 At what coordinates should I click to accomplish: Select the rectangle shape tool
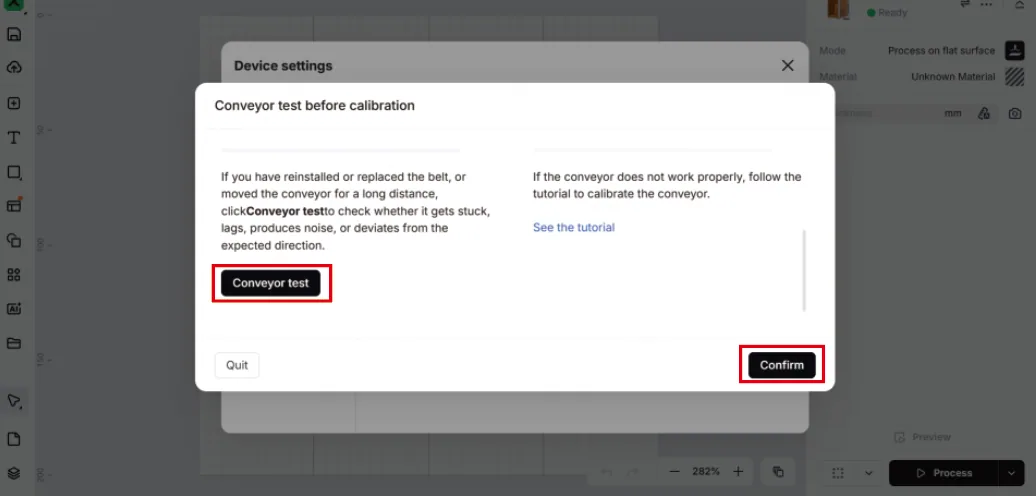[x=14, y=172]
